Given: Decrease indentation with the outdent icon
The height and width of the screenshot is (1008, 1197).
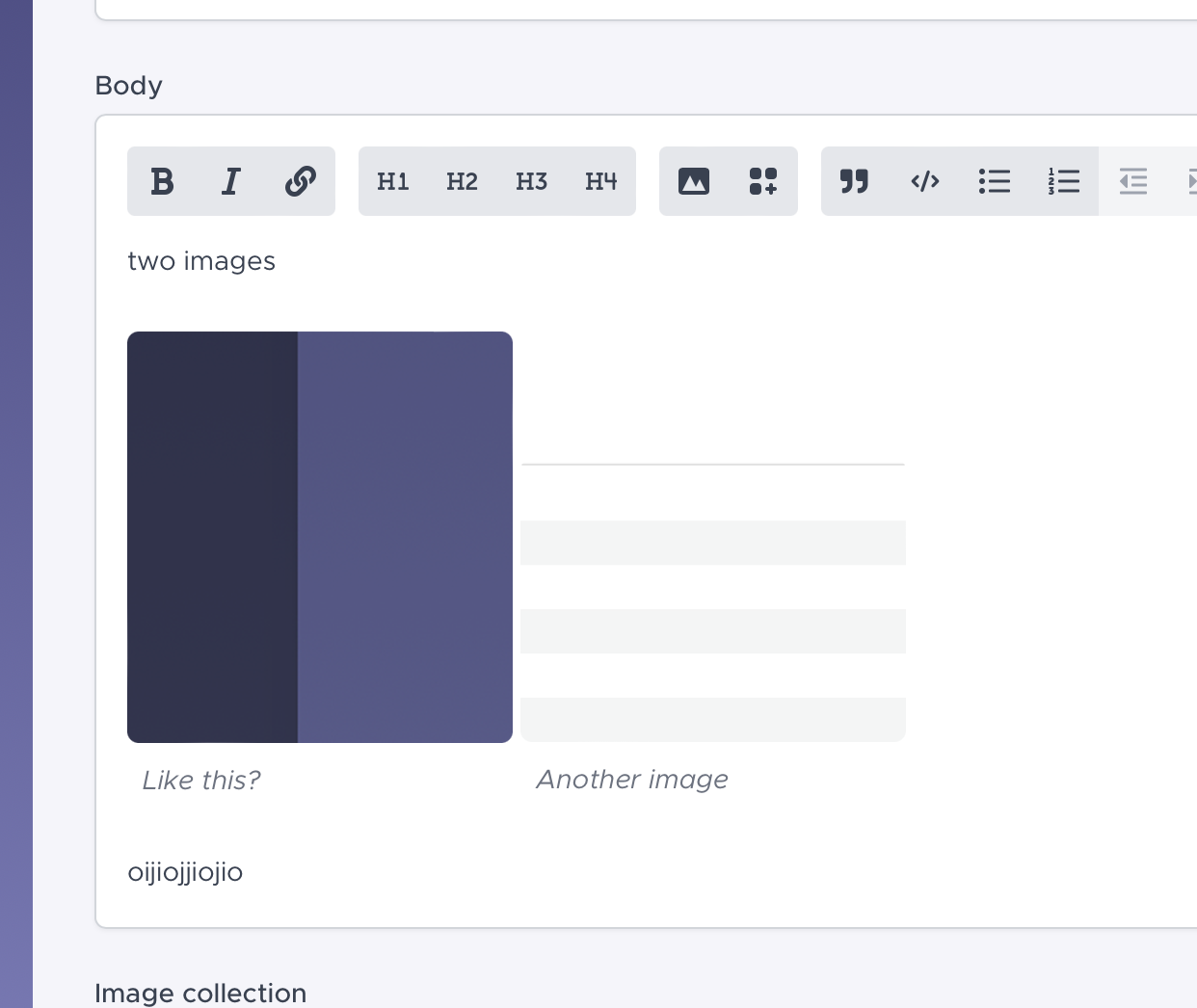Looking at the screenshot, I should point(1133,181).
